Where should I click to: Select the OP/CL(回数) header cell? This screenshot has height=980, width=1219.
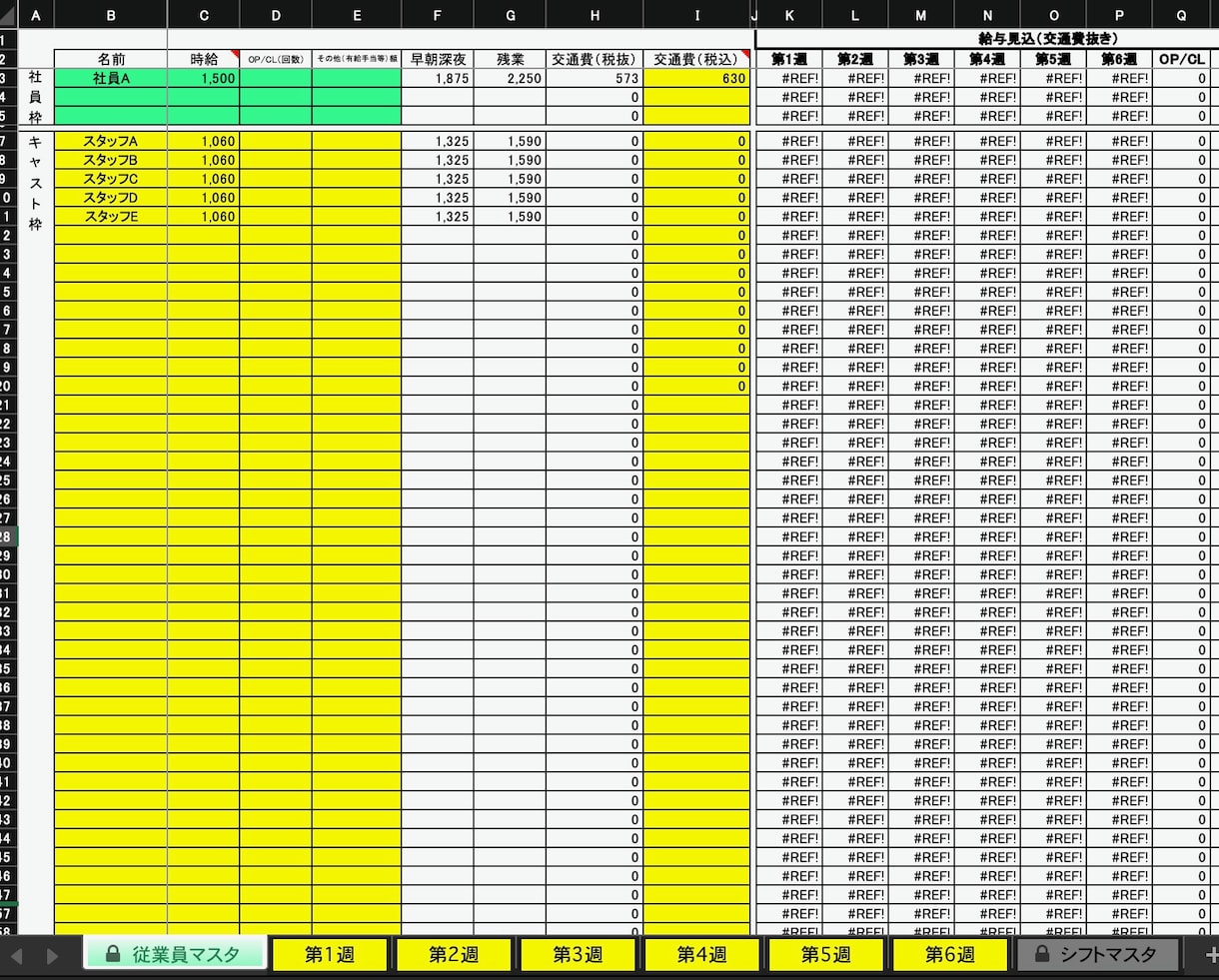(276, 59)
